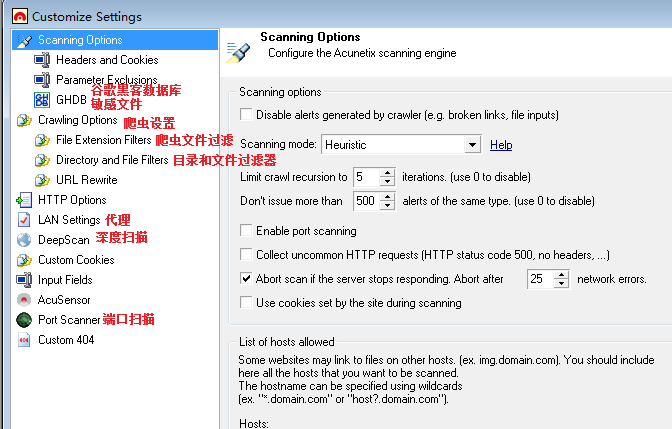Decrease network errors abort count
This screenshot has height=429, width=672.
(561, 283)
